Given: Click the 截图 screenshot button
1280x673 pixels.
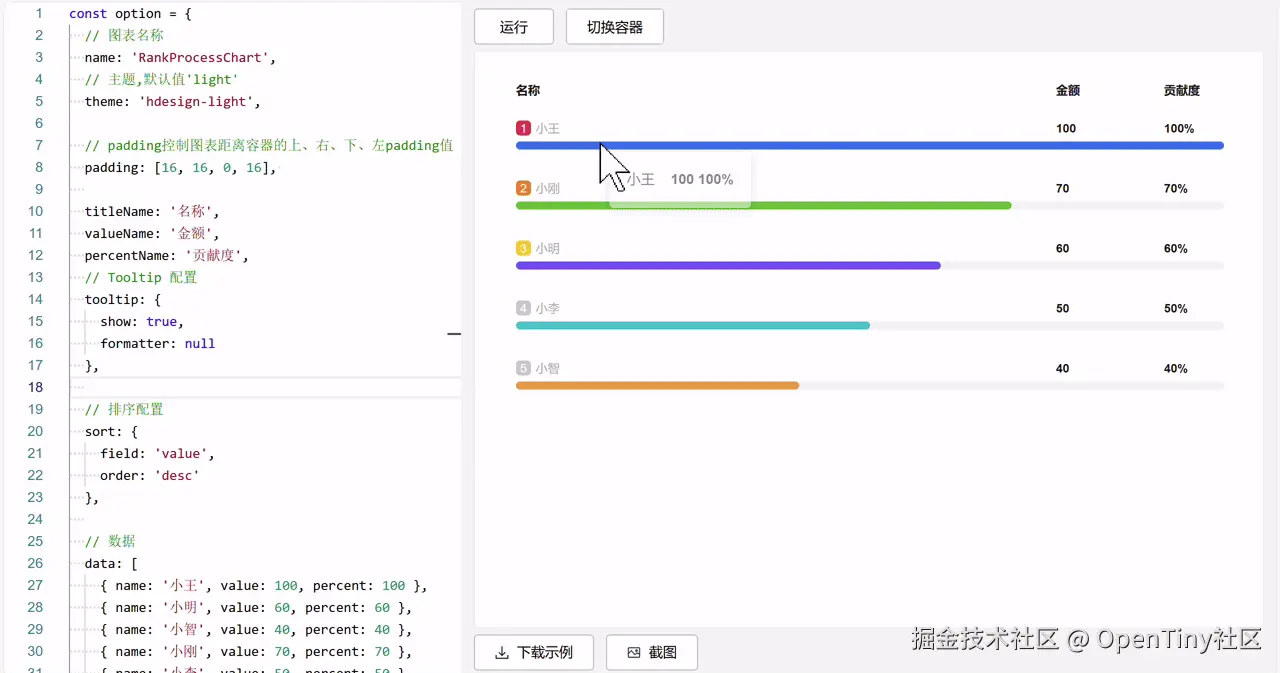Looking at the screenshot, I should [x=651, y=652].
